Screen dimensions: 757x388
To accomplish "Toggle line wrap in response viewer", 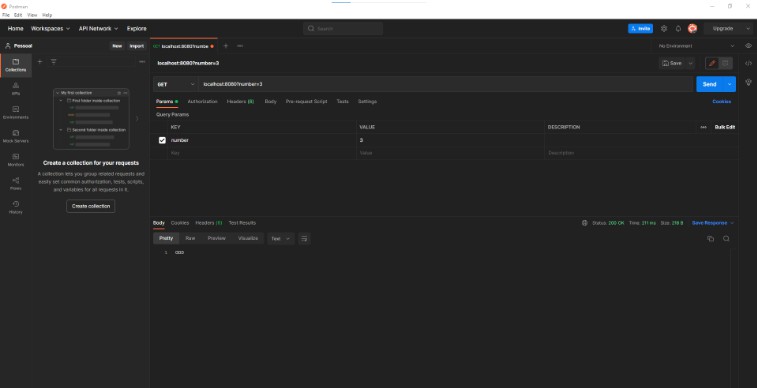I will tap(304, 238).
